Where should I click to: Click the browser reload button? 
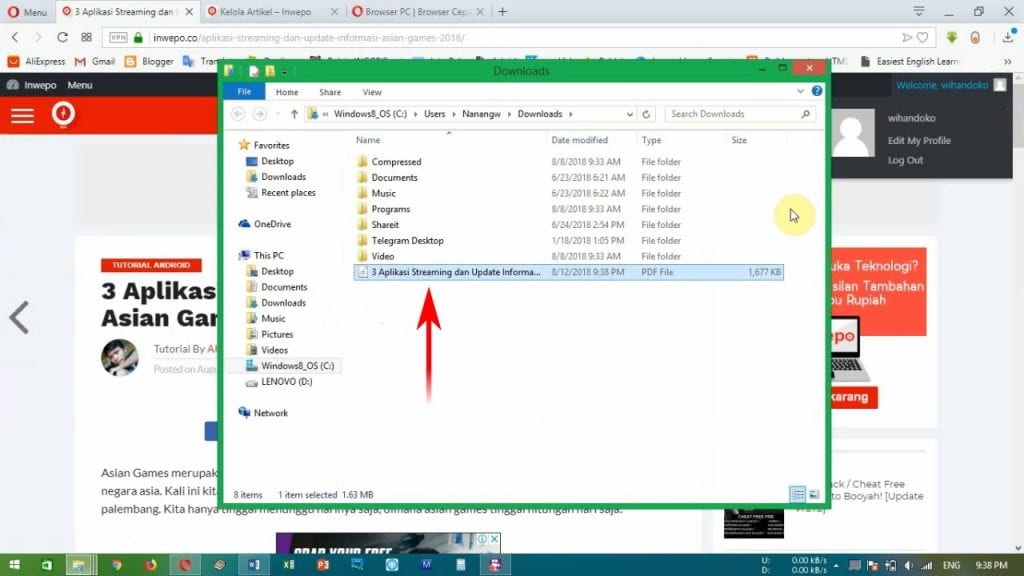62,37
